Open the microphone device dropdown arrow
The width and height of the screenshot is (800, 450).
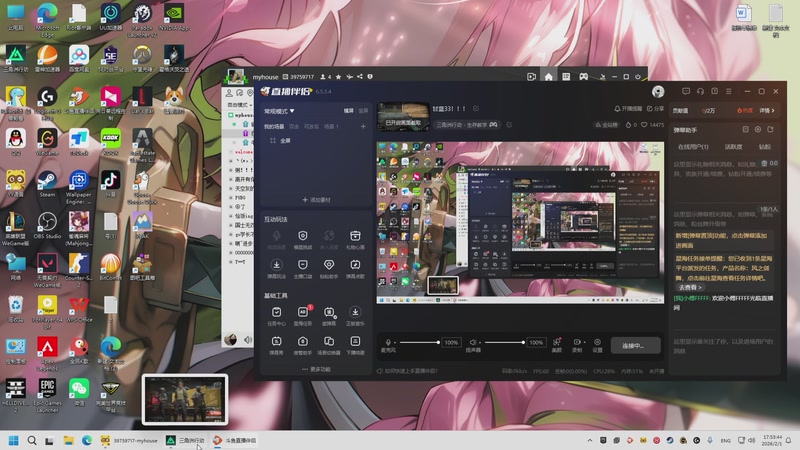pyautogui.click(x=395, y=342)
